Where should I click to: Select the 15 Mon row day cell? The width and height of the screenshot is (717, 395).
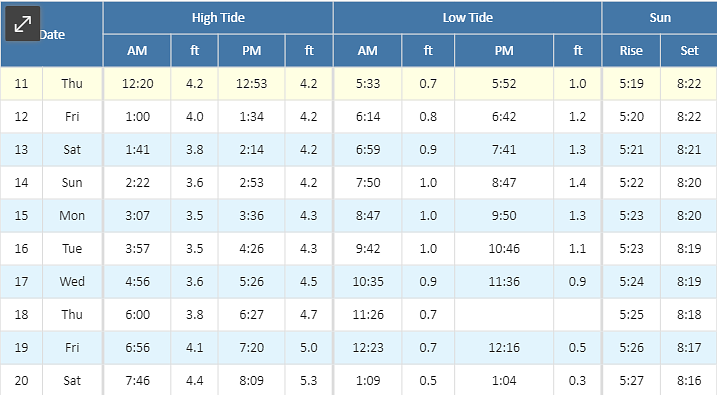point(72,215)
